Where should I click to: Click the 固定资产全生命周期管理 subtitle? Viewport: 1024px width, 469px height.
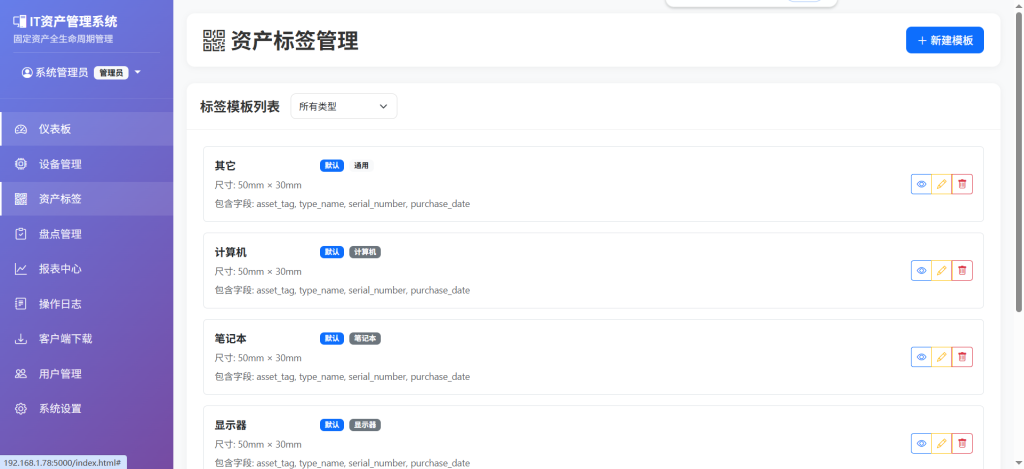[x=63, y=39]
